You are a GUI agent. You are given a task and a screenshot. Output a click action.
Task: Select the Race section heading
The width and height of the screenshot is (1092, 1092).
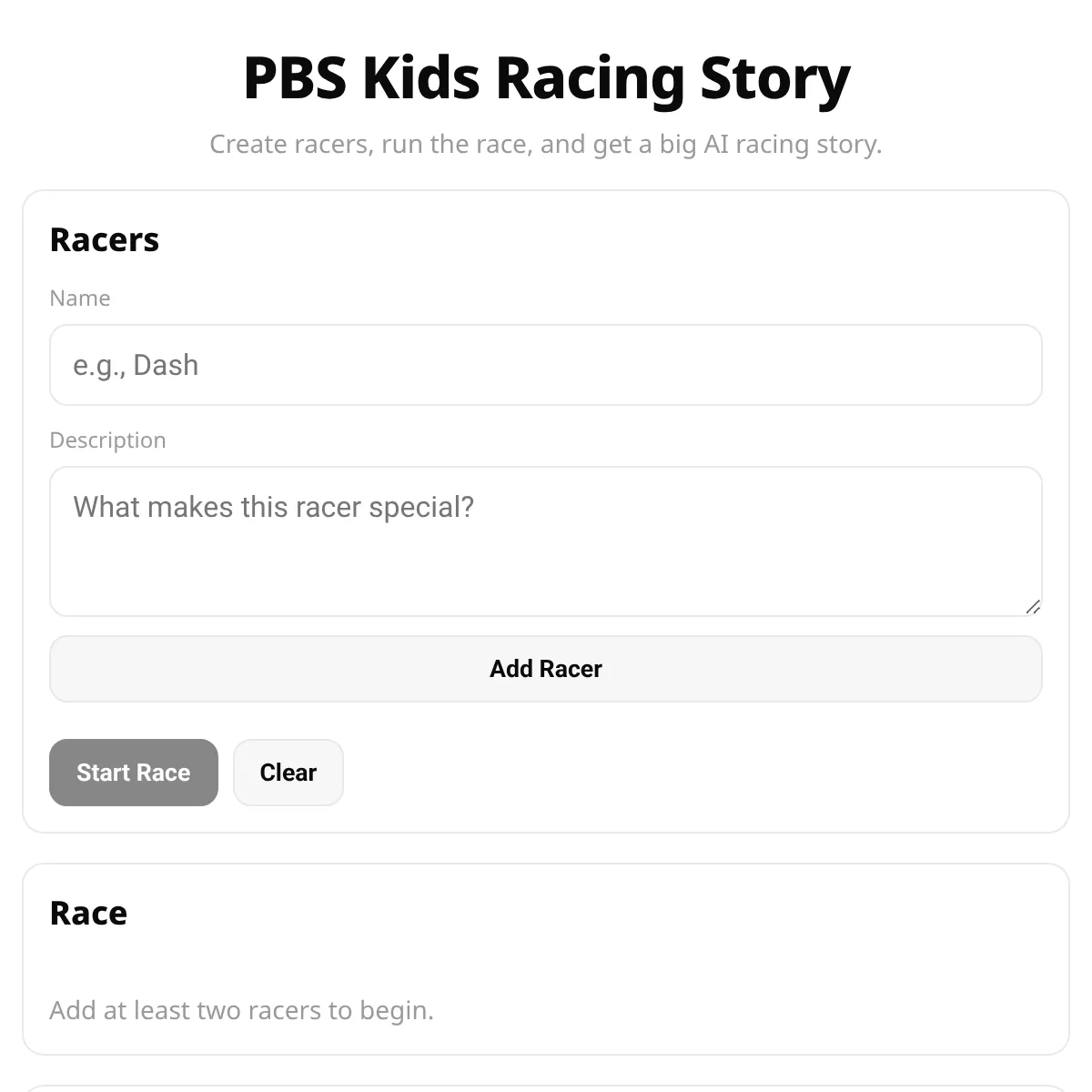point(88,914)
